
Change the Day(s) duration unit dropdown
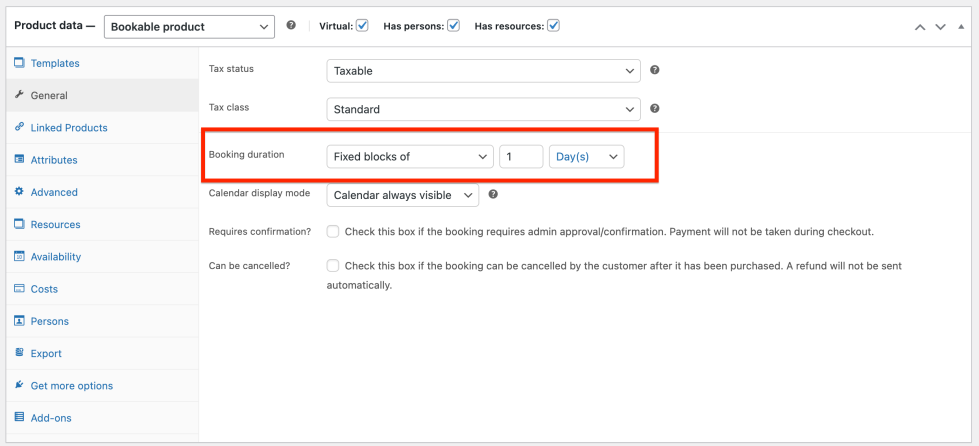(586, 157)
